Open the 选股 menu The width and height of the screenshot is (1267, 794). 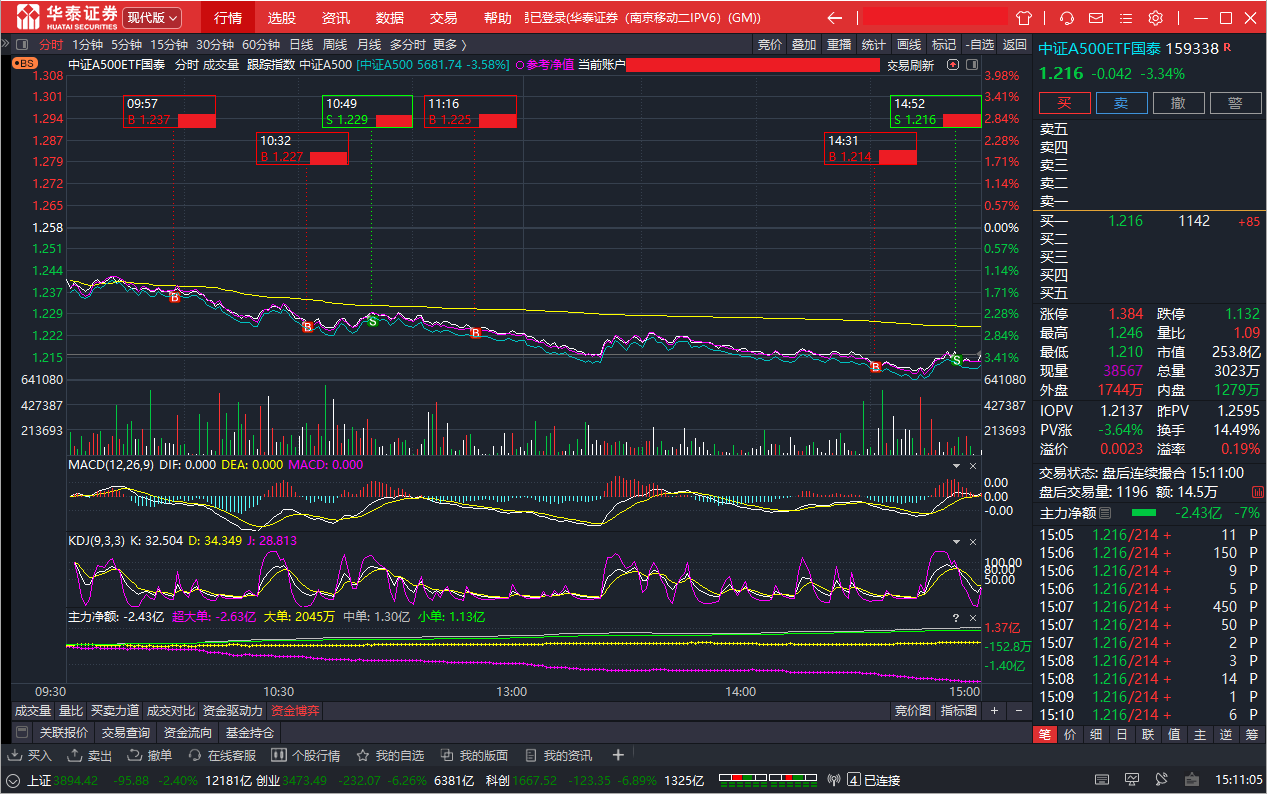(282, 18)
